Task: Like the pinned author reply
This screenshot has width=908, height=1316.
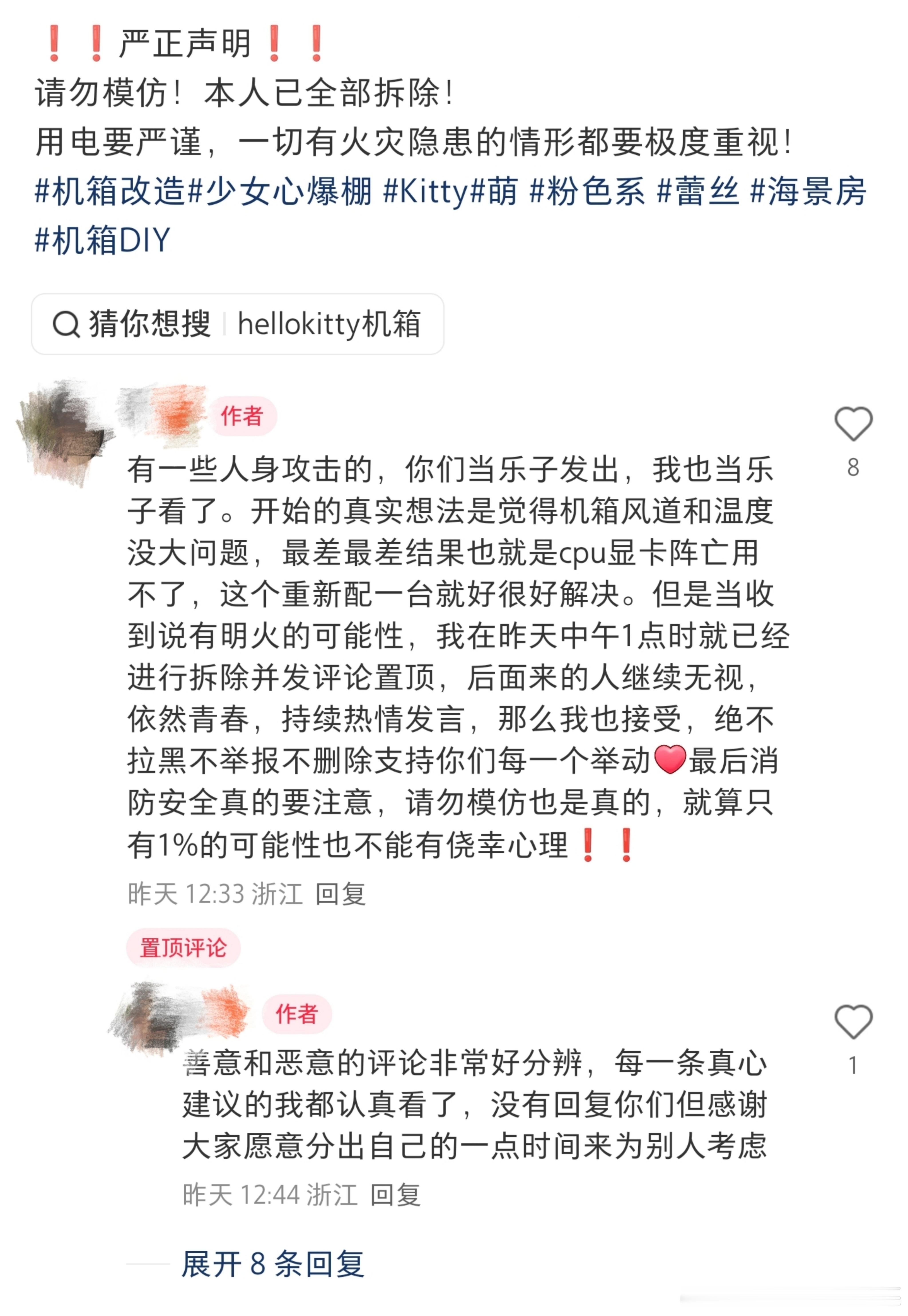Action: [853, 1022]
